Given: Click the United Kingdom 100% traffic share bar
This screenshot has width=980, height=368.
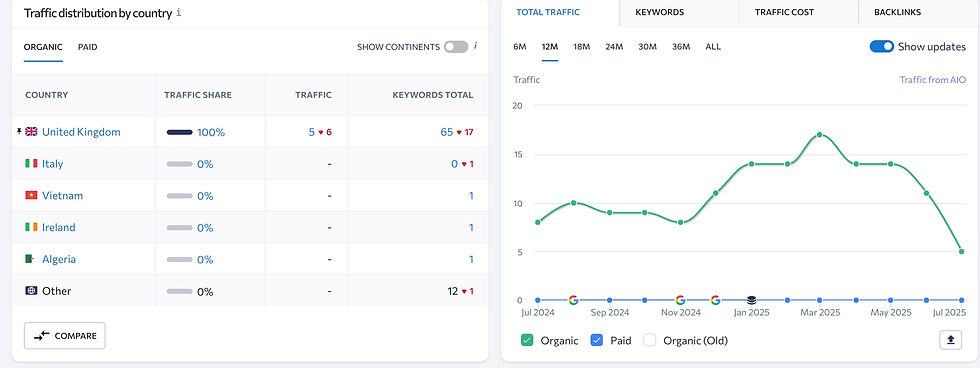Looking at the screenshot, I should 179,132.
